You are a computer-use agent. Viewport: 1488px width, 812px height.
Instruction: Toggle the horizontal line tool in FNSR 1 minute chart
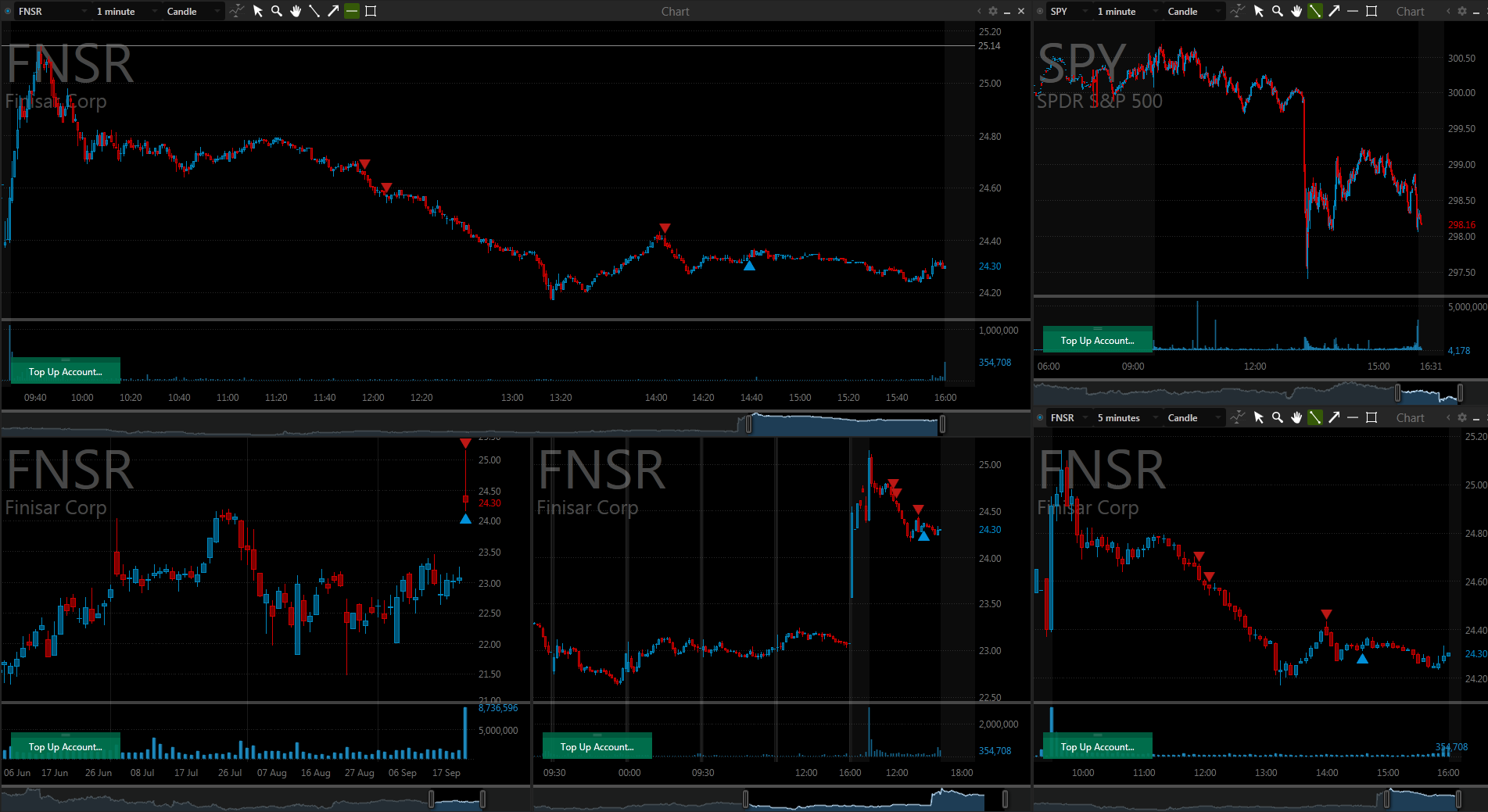352,11
